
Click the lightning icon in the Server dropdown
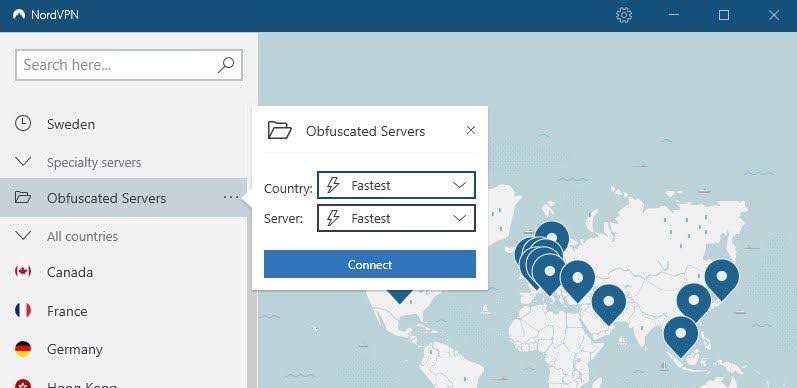(x=333, y=218)
